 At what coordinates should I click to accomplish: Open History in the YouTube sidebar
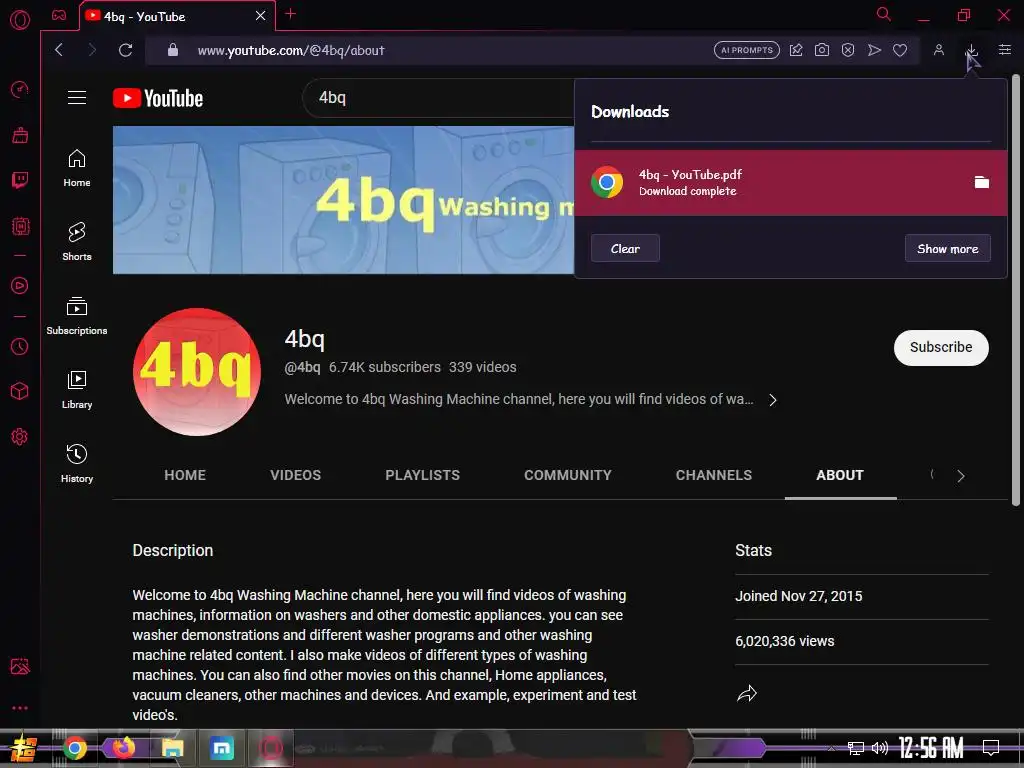pyautogui.click(x=77, y=464)
